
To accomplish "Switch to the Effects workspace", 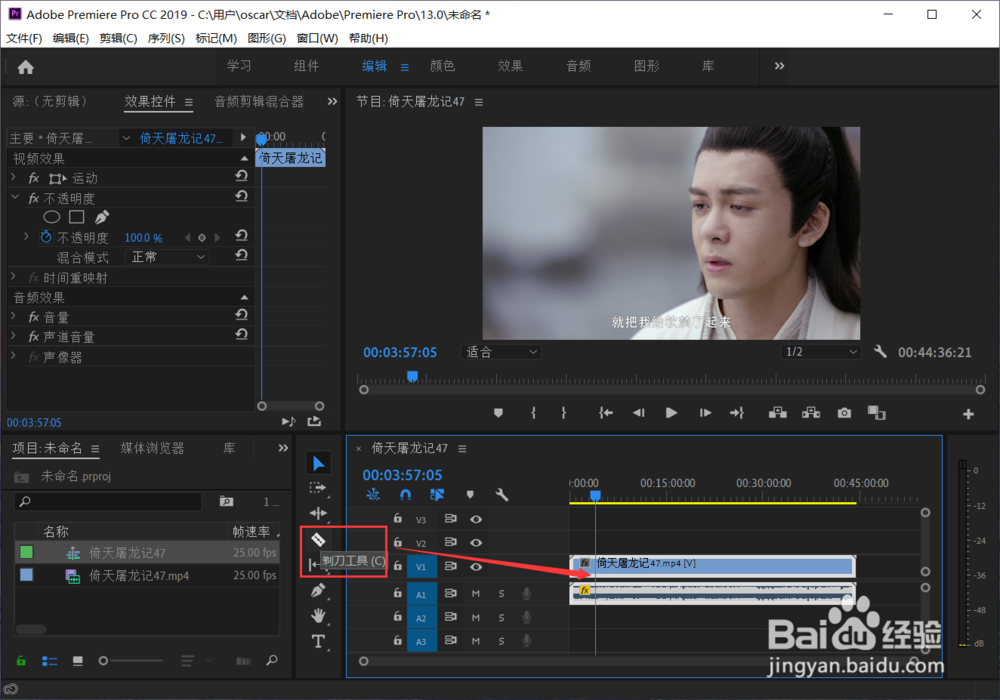I will point(510,66).
